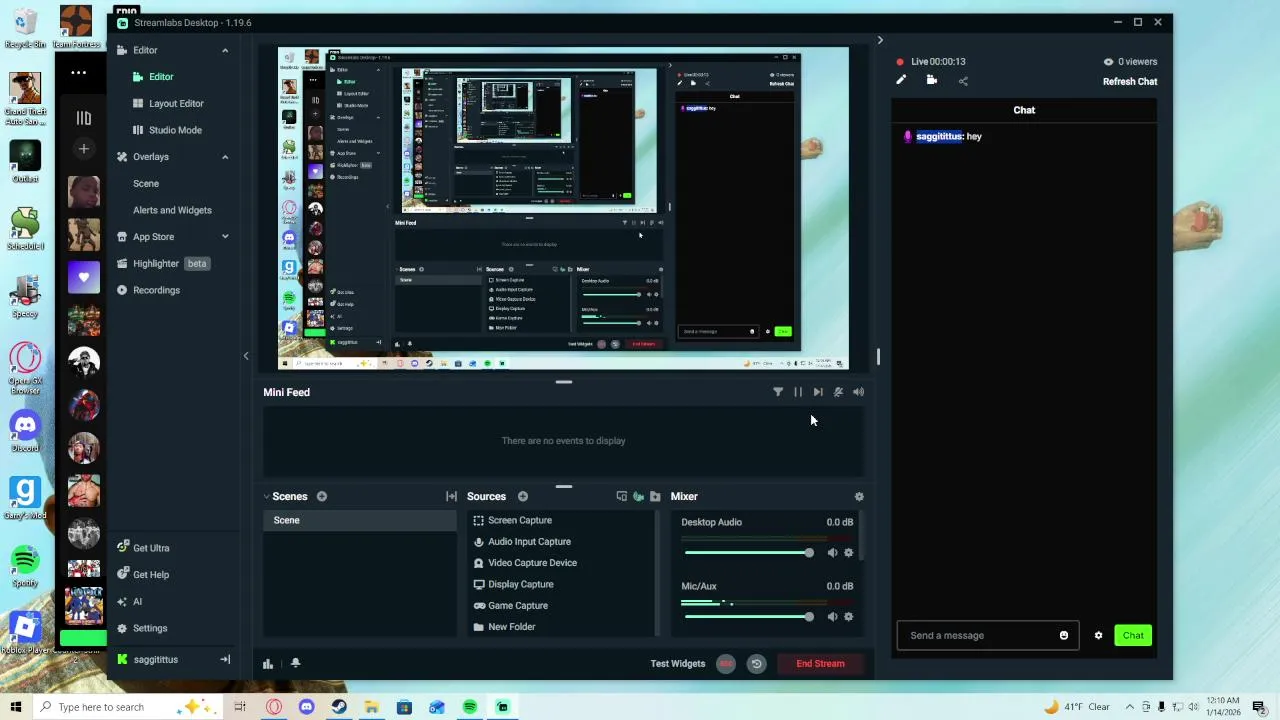
Task: Click the green Chat send button
Action: [x=1133, y=635]
